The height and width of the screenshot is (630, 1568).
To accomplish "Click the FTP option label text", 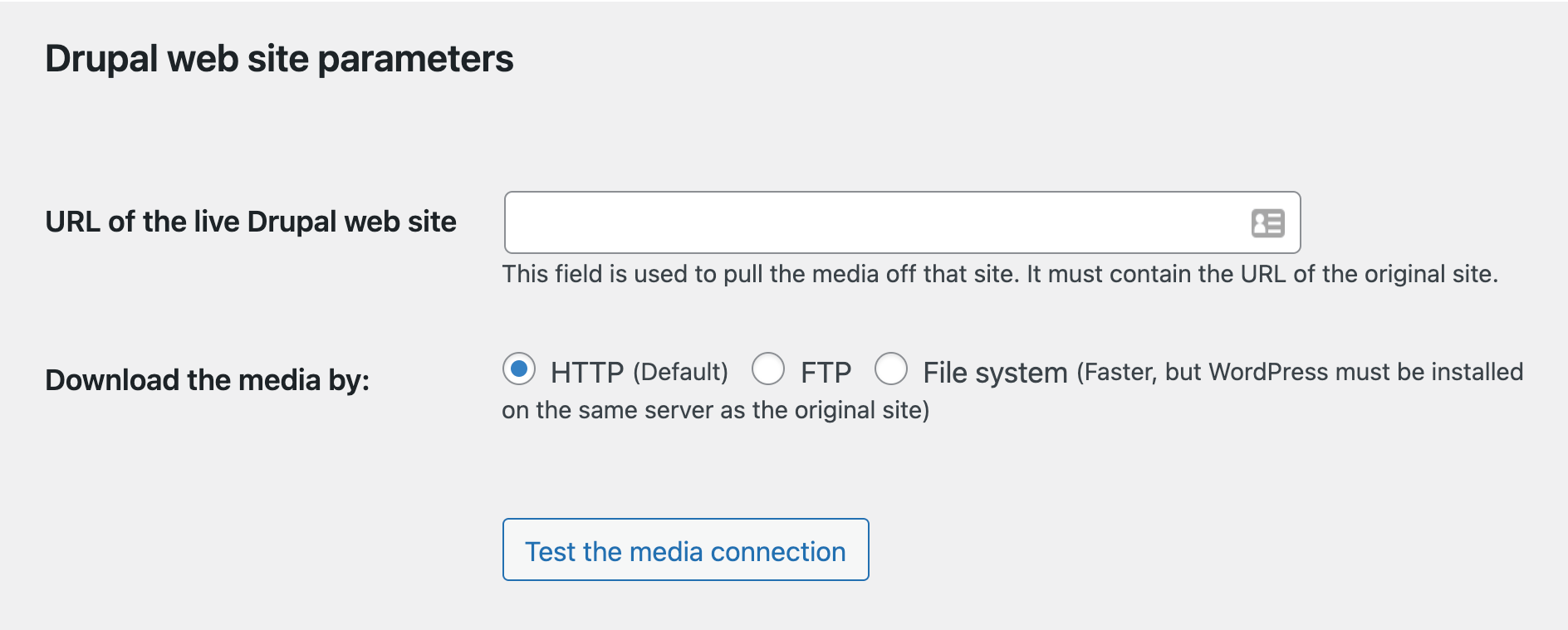I will (826, 373).
